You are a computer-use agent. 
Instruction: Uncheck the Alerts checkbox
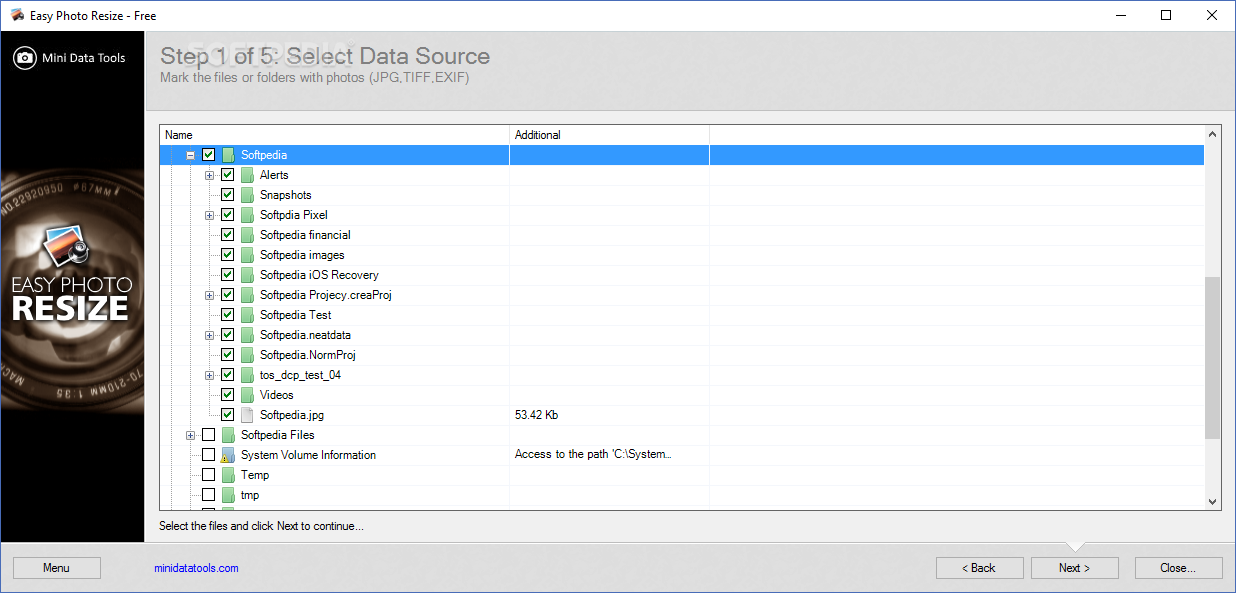coord(227,175)
